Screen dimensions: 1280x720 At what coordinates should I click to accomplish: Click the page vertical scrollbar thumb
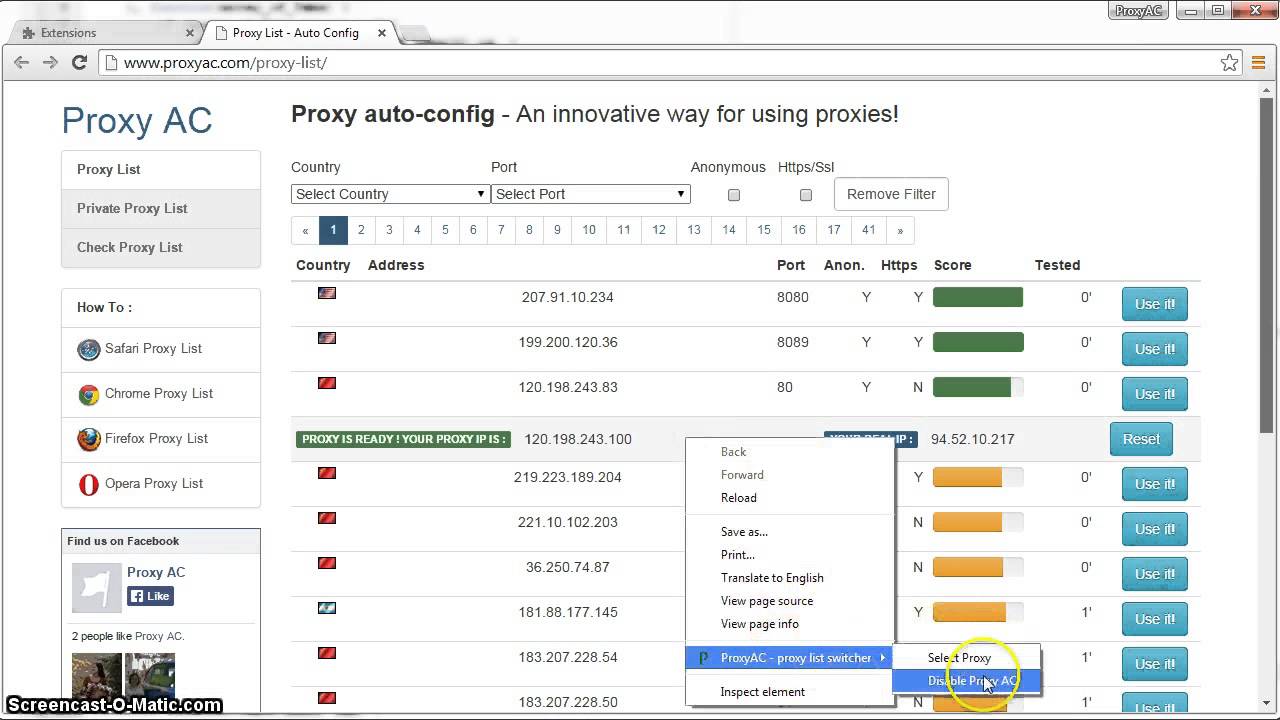tap(1267, 265)
